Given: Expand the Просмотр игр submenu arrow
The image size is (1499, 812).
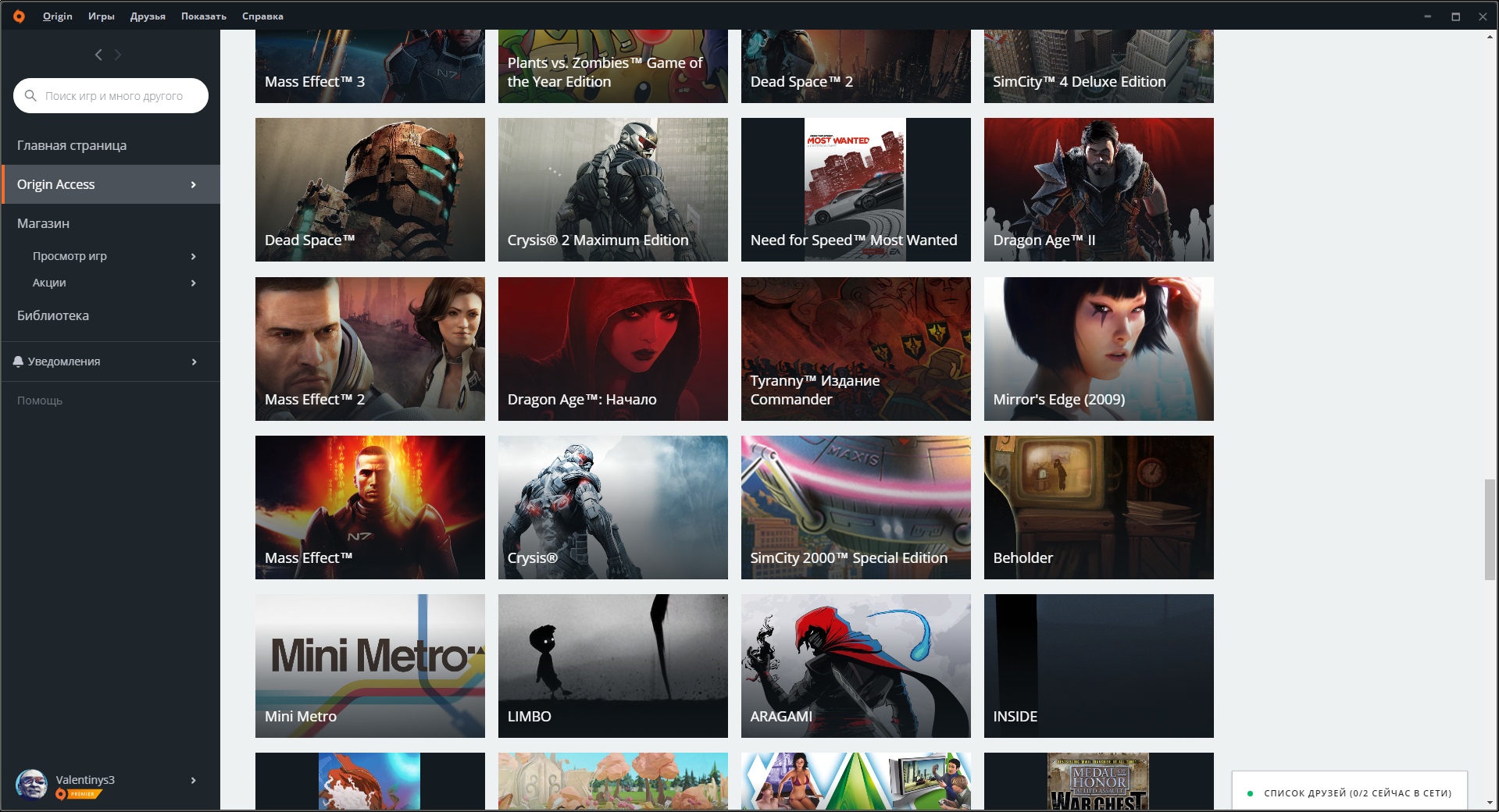Looking at the screenshot, I should tap(194, 256).
